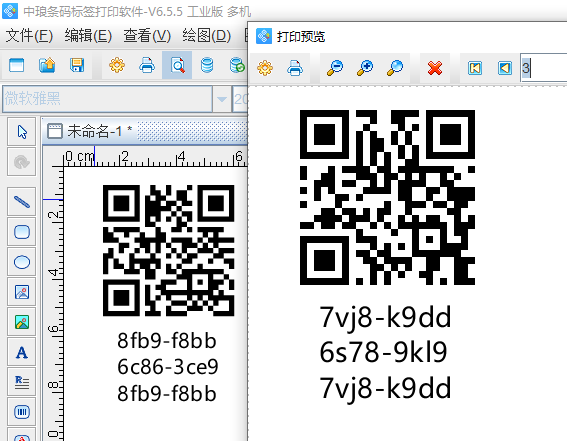Select the line drawing tool
567x441 pixels.
tap(22, 202)
